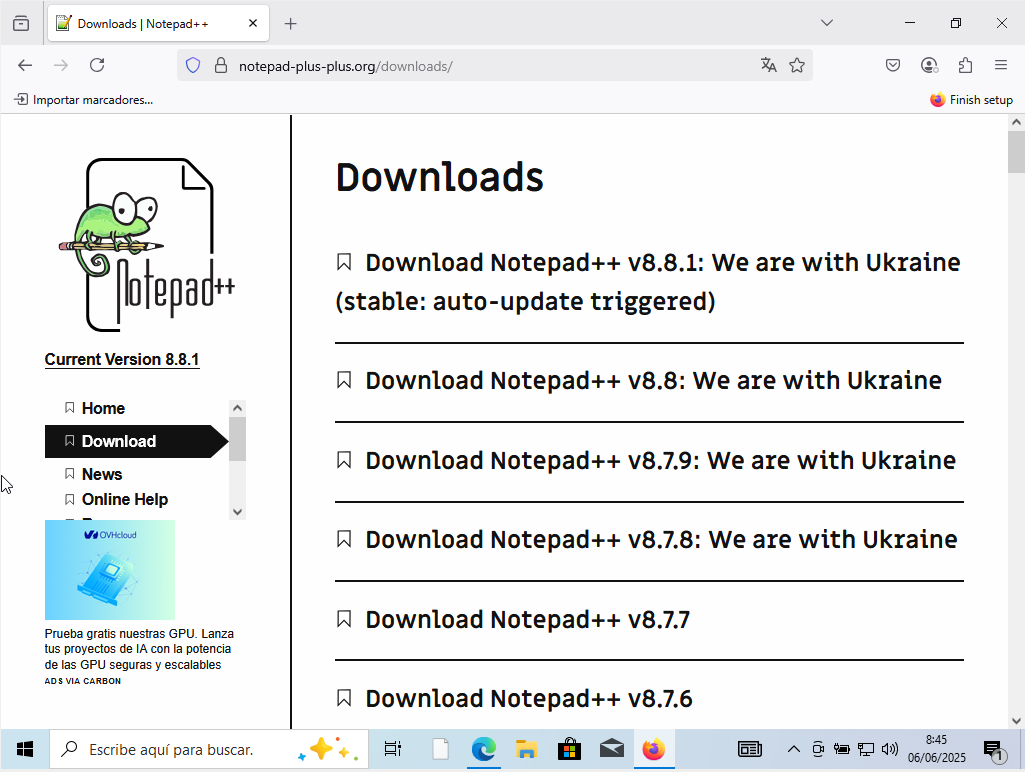Bookmark this page with the star

tap(797, 65)
